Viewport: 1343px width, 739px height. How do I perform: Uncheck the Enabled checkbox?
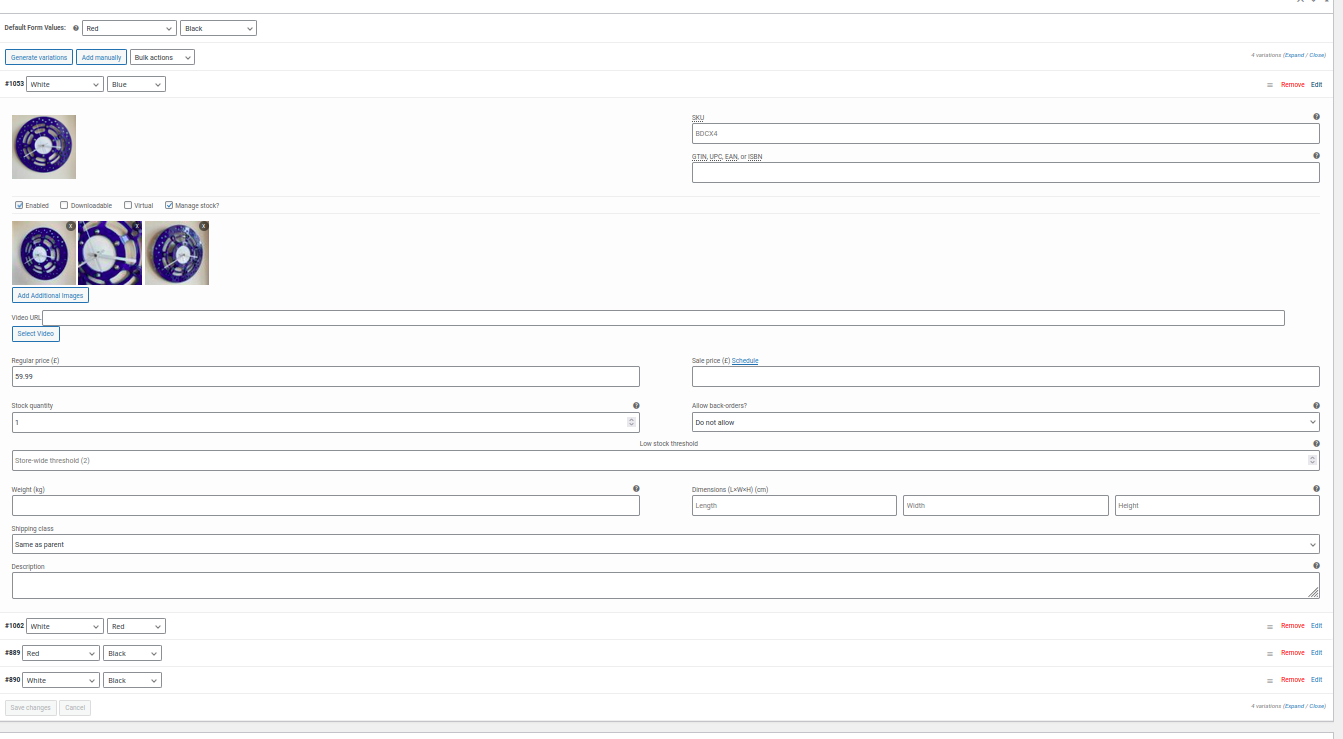(x=19, y=205)
